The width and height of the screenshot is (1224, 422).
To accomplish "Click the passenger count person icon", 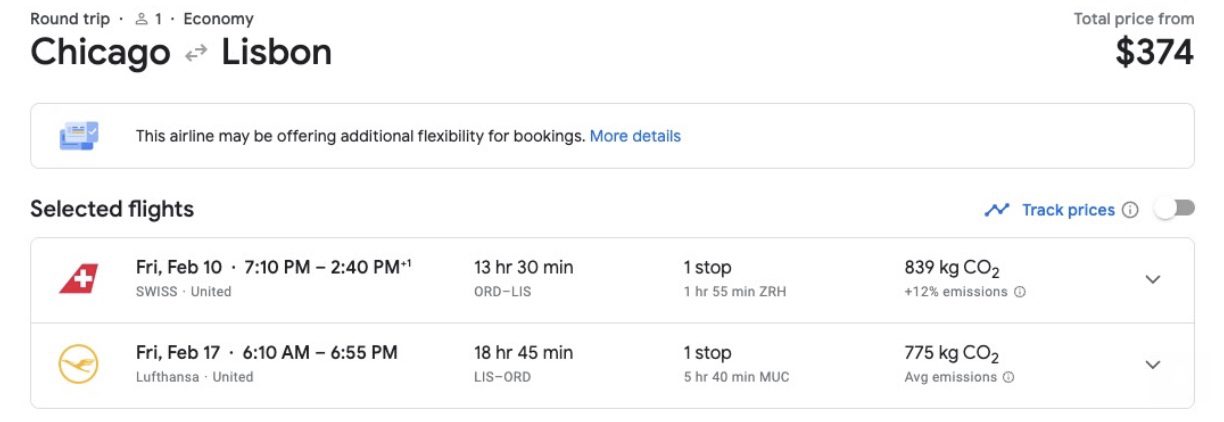I will coord(141,19).
